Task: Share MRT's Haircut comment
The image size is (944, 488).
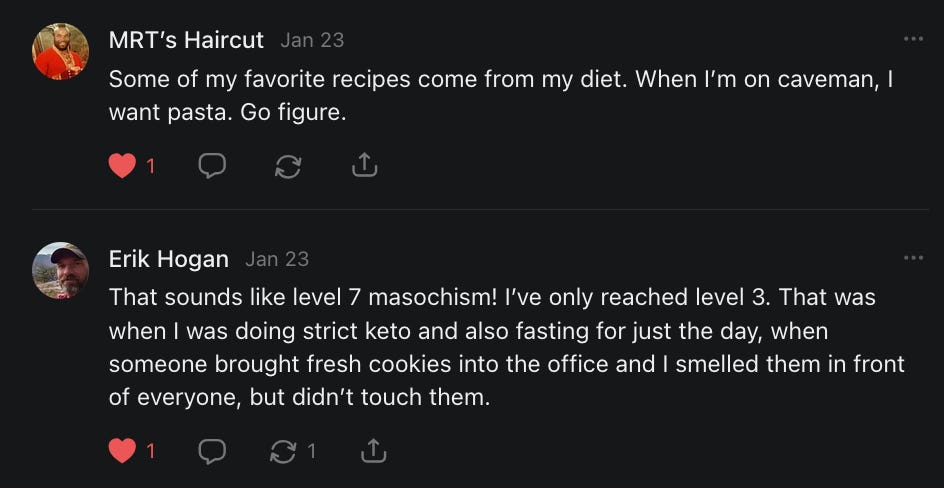Action: coord(365,165)
